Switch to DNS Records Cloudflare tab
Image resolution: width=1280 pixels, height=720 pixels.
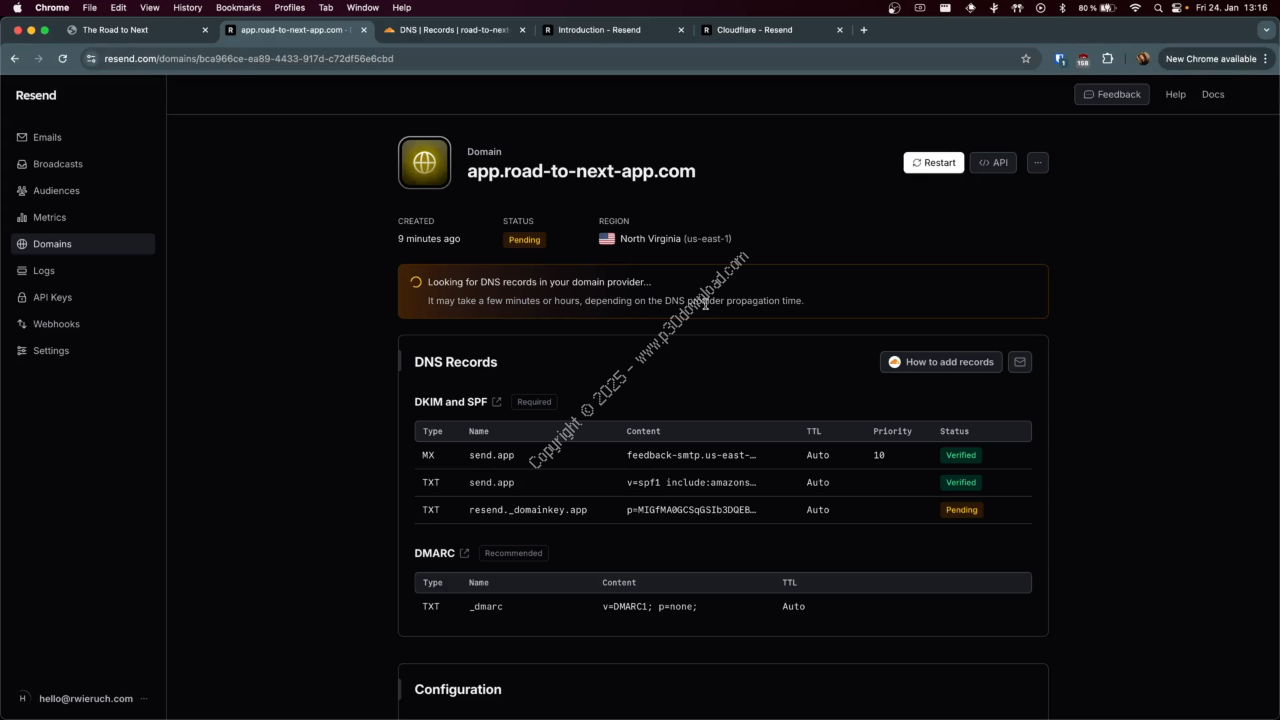click(454, 30)
